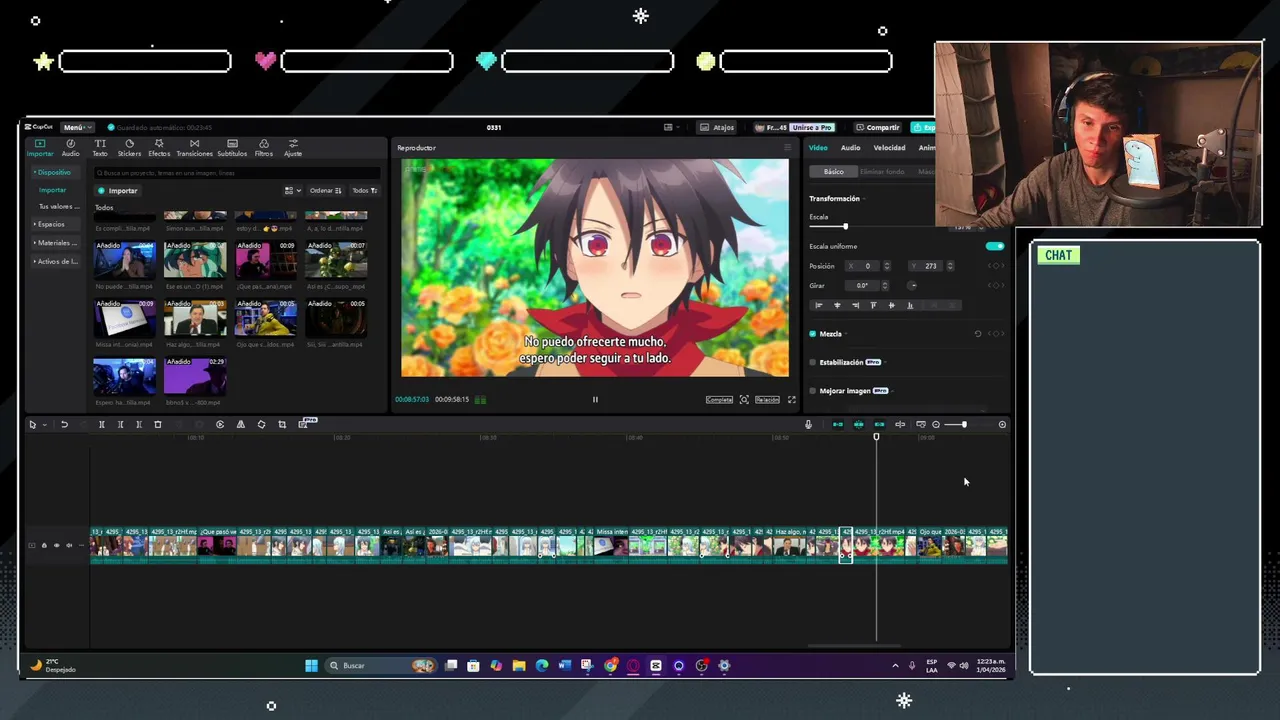The width and height of the screenshot is (1280, 720).
Task: Click the player focus/scan frame icon
Action: tap(744, 400)
